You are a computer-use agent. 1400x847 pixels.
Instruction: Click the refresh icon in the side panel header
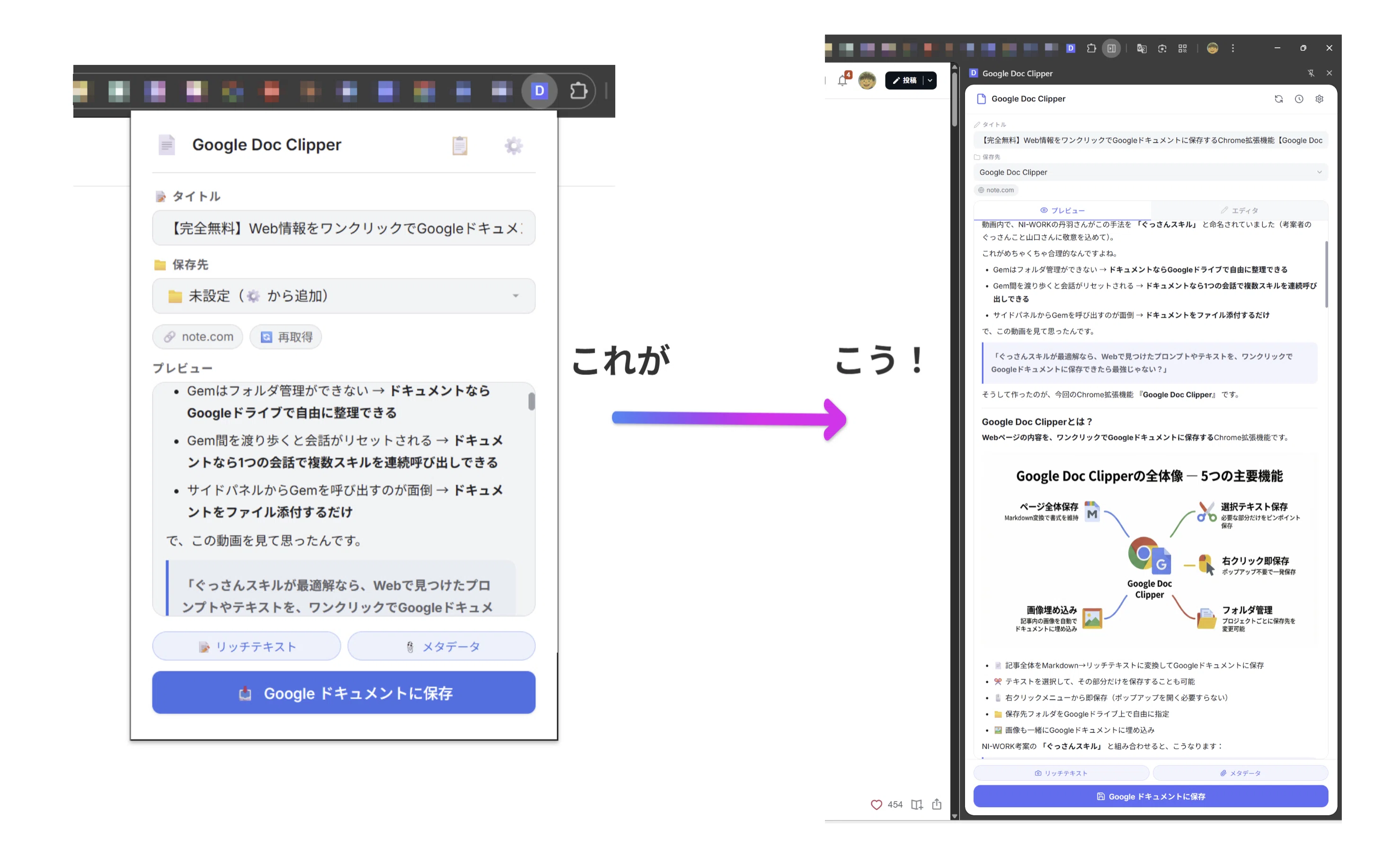pyautogui.click(x=1278, y=99)
